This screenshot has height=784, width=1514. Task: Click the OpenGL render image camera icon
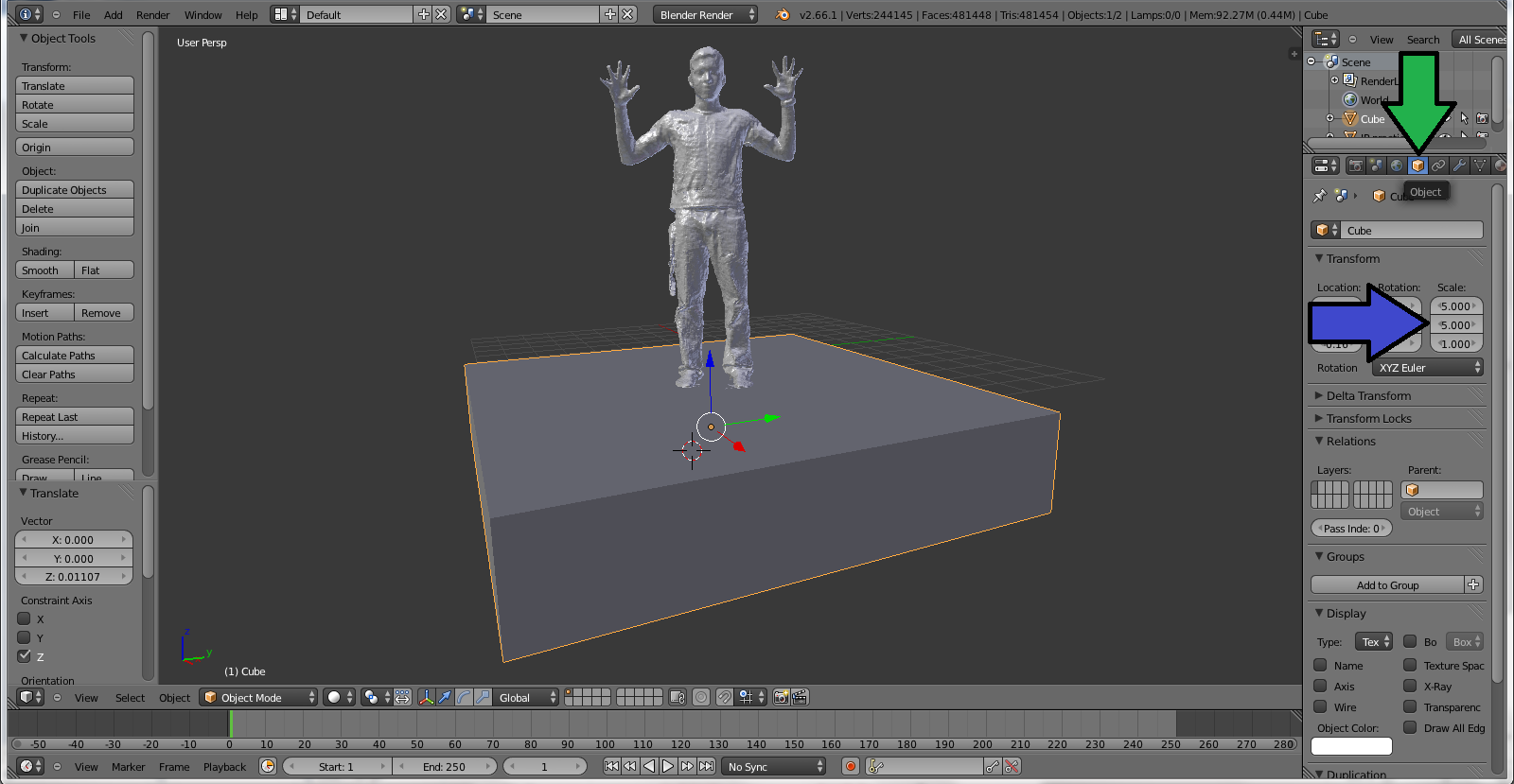coord(781,697)
